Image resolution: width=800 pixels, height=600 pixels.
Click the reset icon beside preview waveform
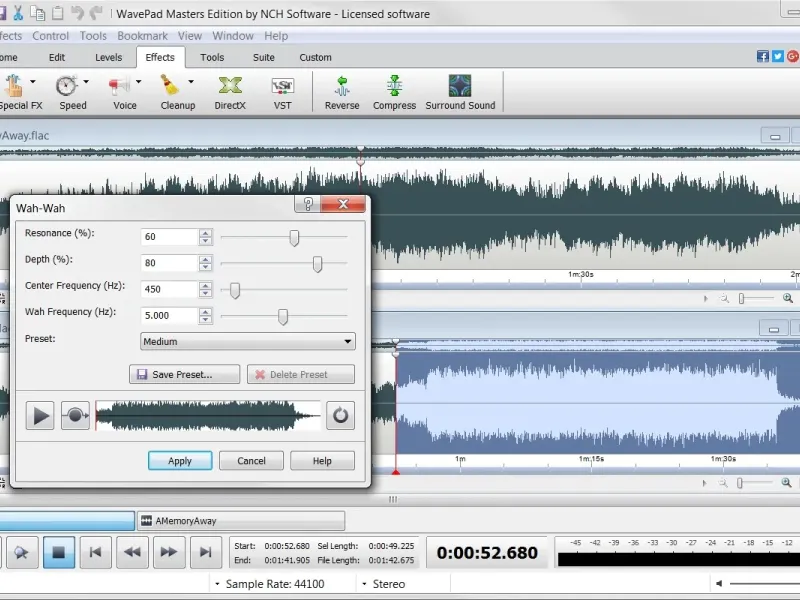click(x=340, y=415)
